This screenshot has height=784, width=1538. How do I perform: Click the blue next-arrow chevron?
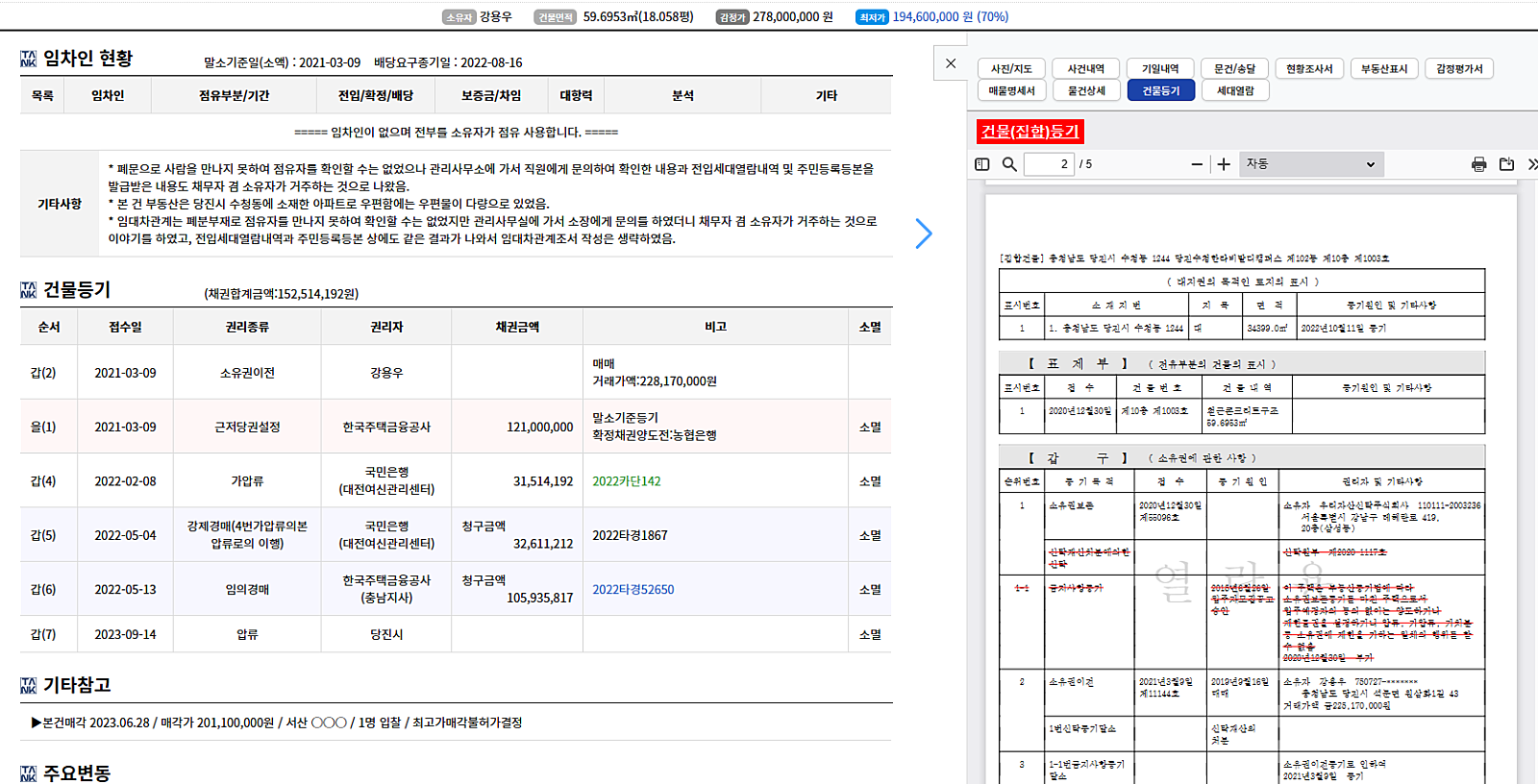point(923,233)
